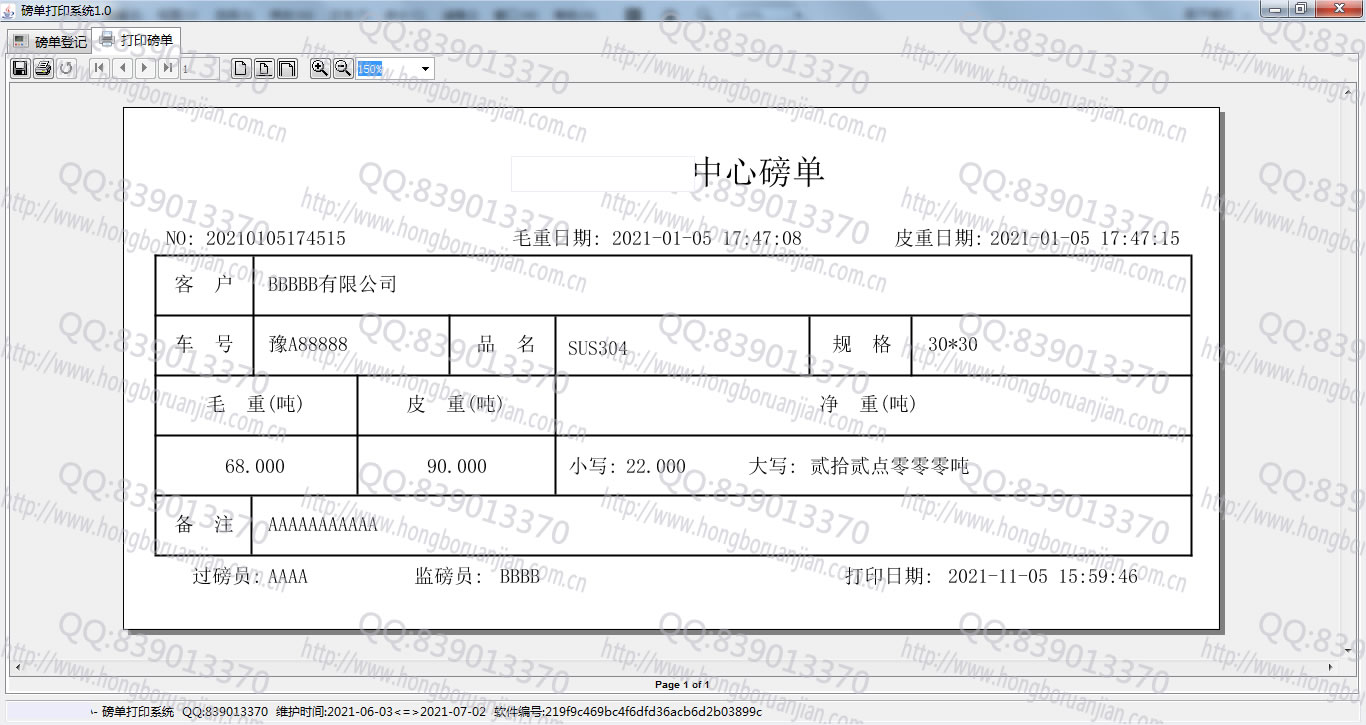
Task: Select the page setup view icon
Action: [265, 69]
